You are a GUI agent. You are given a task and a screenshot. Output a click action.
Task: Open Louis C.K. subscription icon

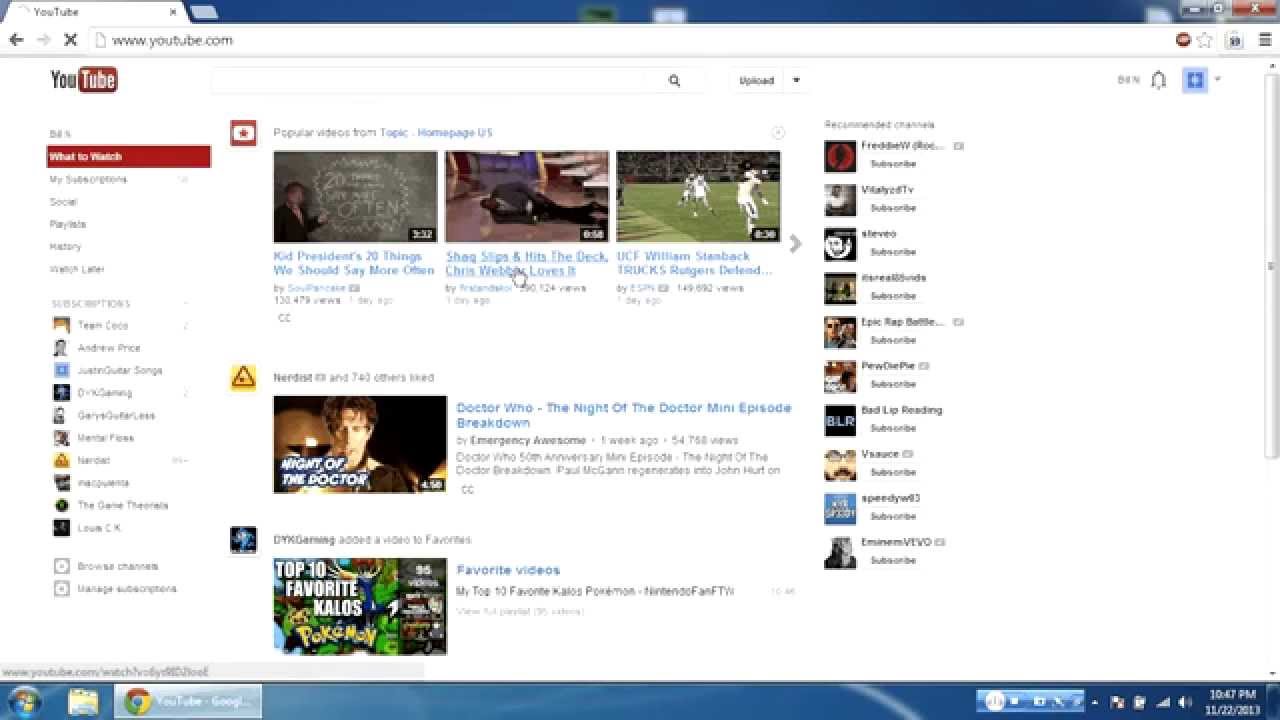click(61, 528)
